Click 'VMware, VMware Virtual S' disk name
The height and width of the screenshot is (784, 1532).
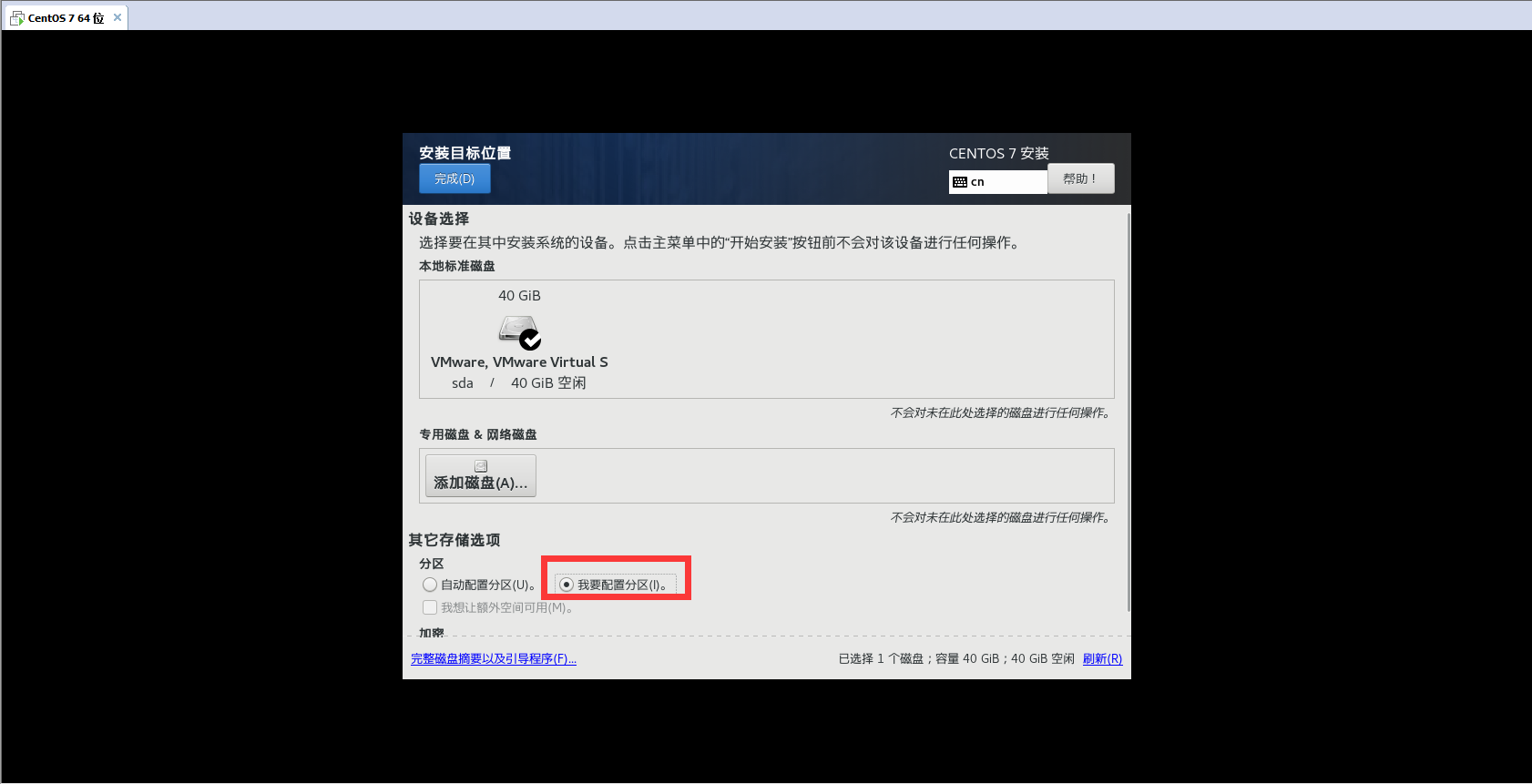[x=519, y=361]
